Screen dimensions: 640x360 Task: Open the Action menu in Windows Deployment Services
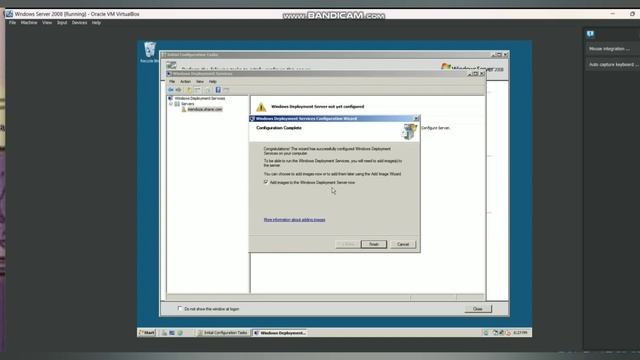[x=185, y=82]
